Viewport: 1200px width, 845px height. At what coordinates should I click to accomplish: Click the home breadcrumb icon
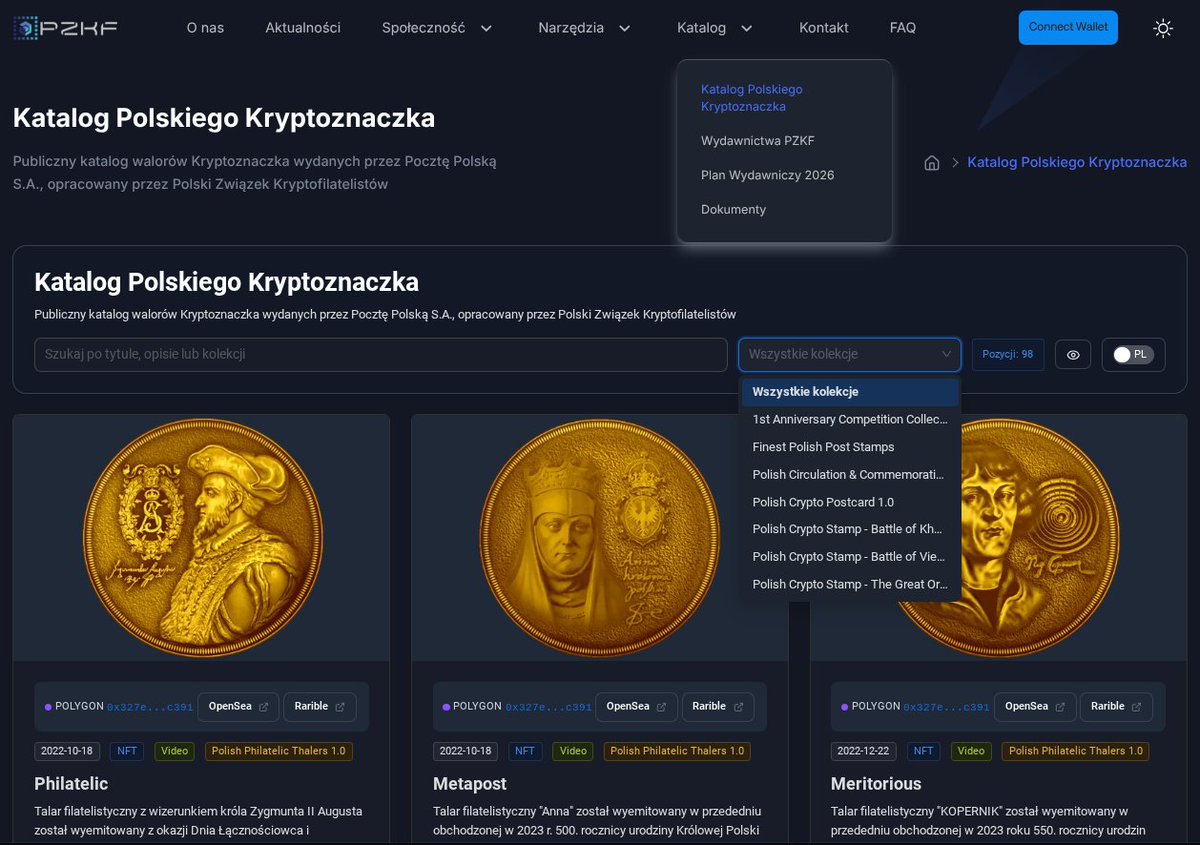(x=932, y=163)
